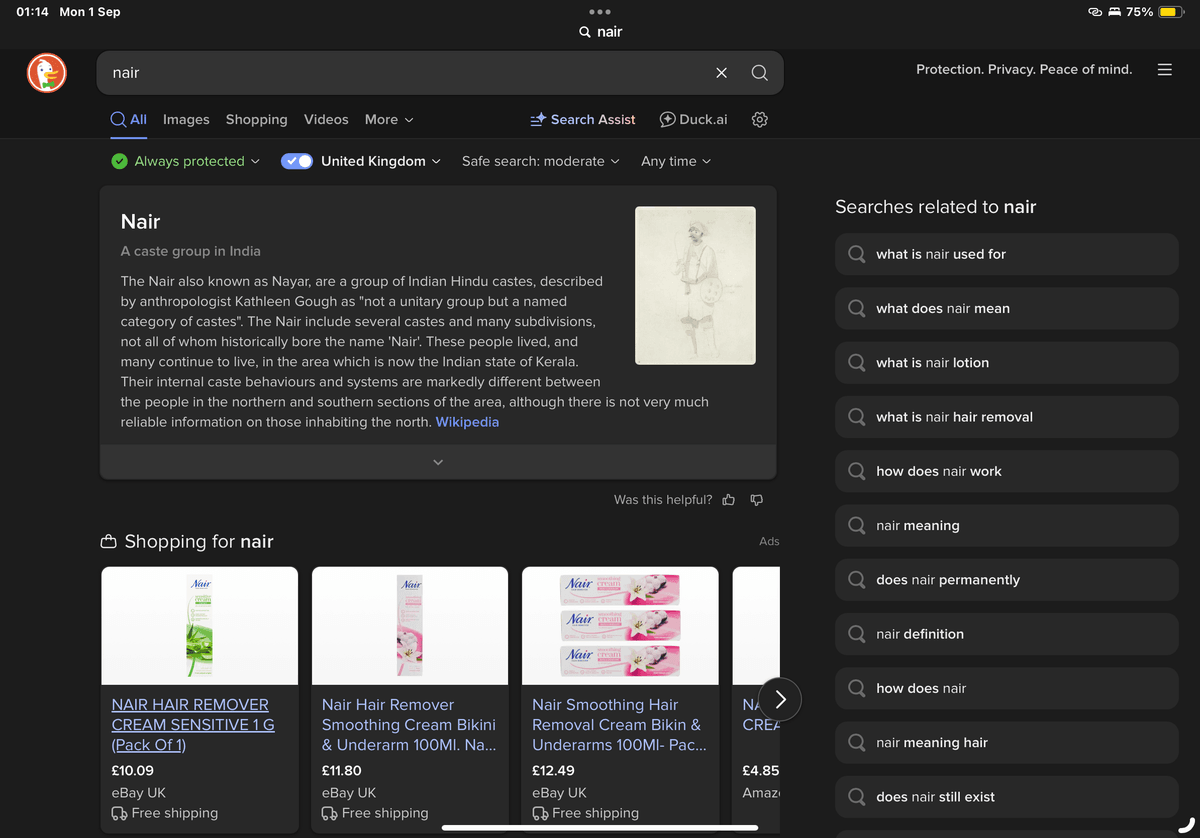Switch to the Images tab
The width and height of the screenshot is (1200, 838).
click(x=186, y=119)
